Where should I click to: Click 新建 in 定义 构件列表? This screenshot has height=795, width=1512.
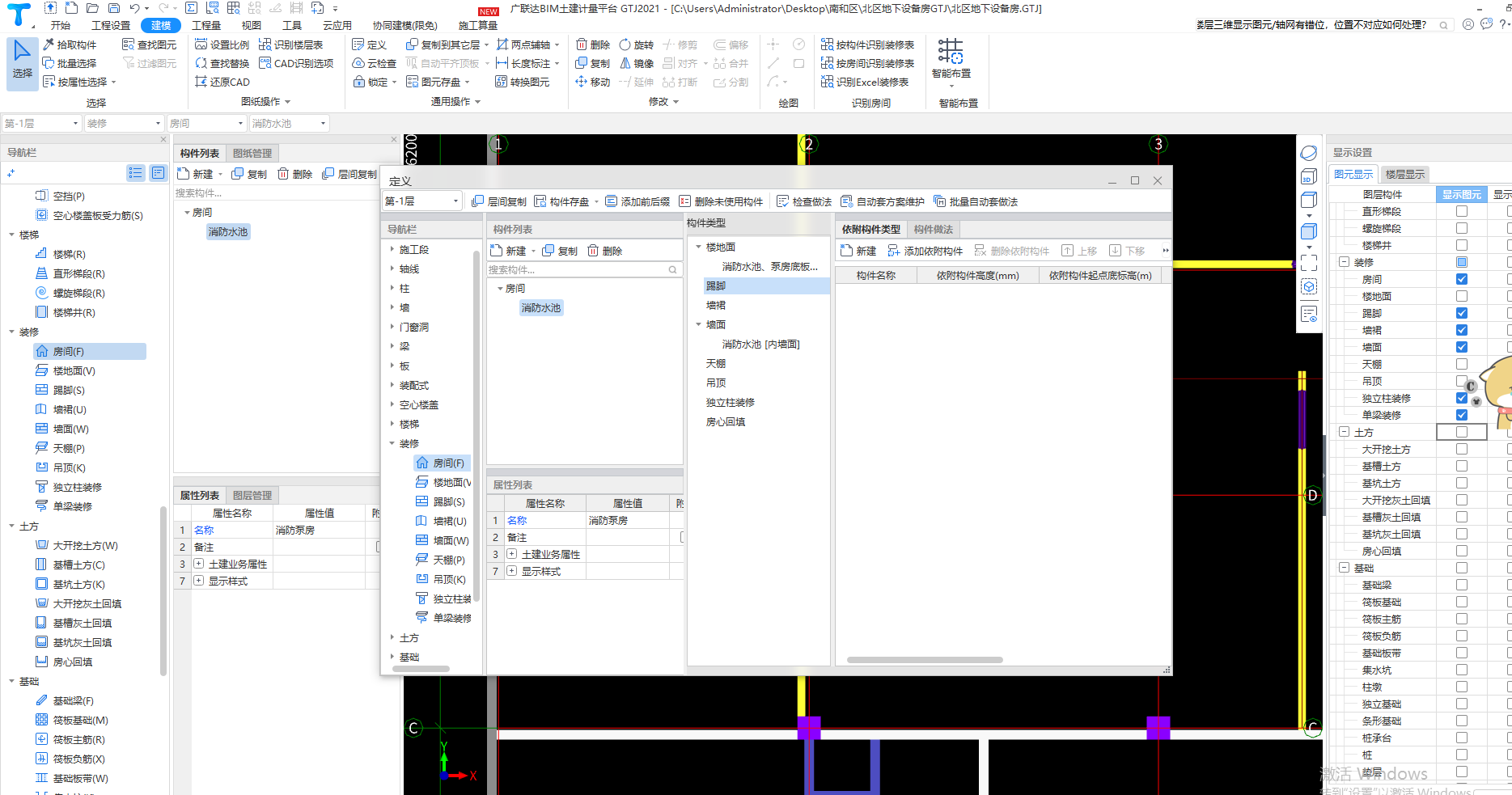coord(509,251)
